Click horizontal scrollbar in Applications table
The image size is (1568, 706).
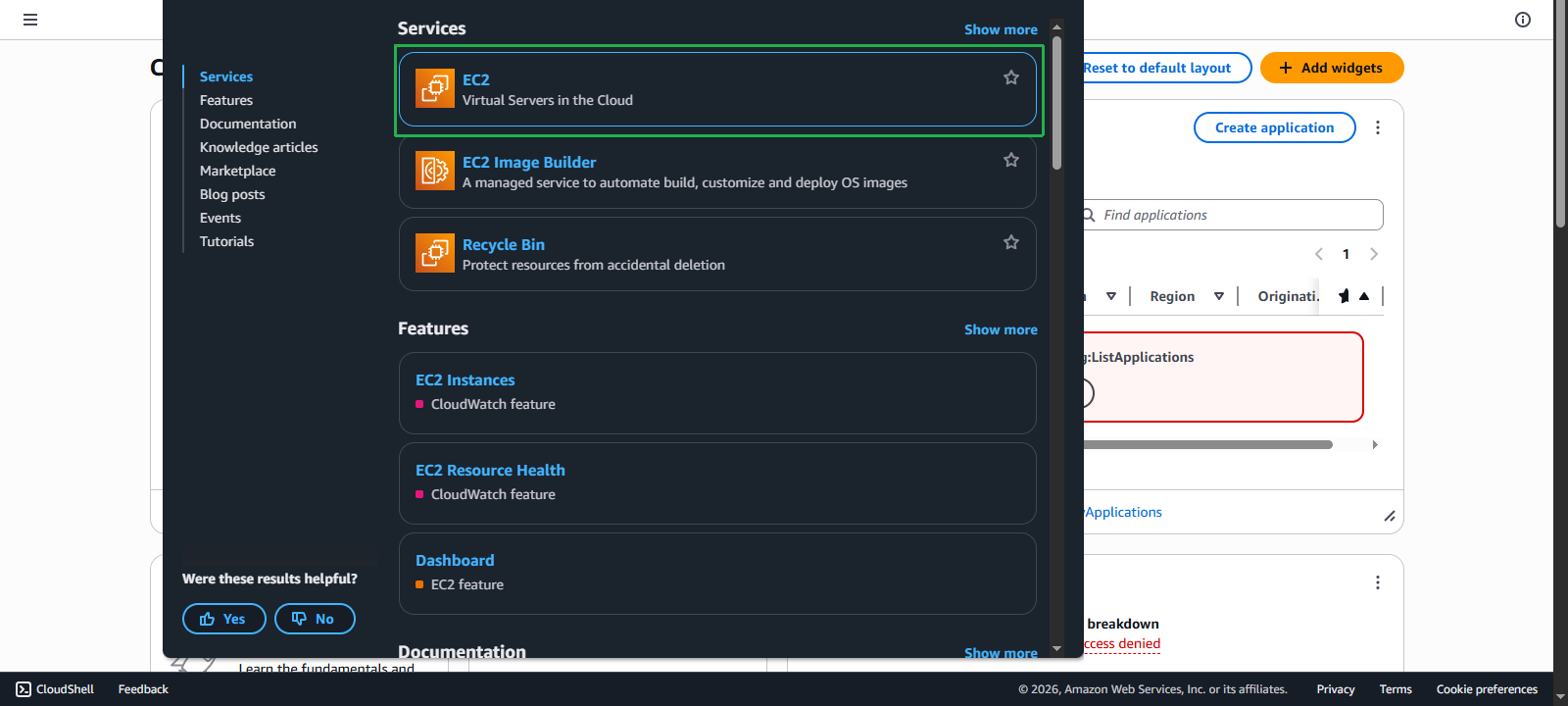[1208, 444]
